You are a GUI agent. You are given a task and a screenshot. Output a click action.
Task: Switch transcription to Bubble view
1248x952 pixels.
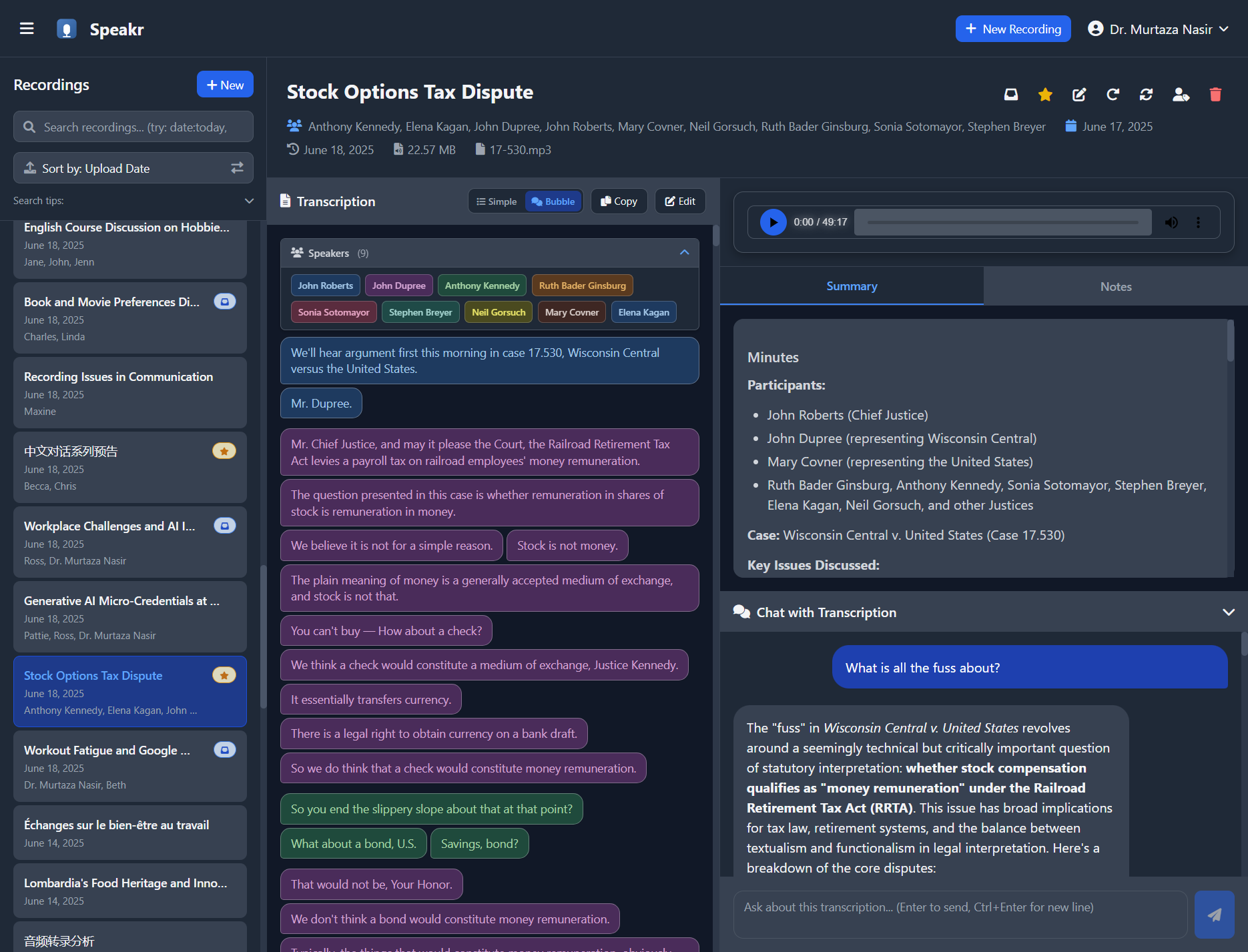pyautogui.click(x=553, y=201)
